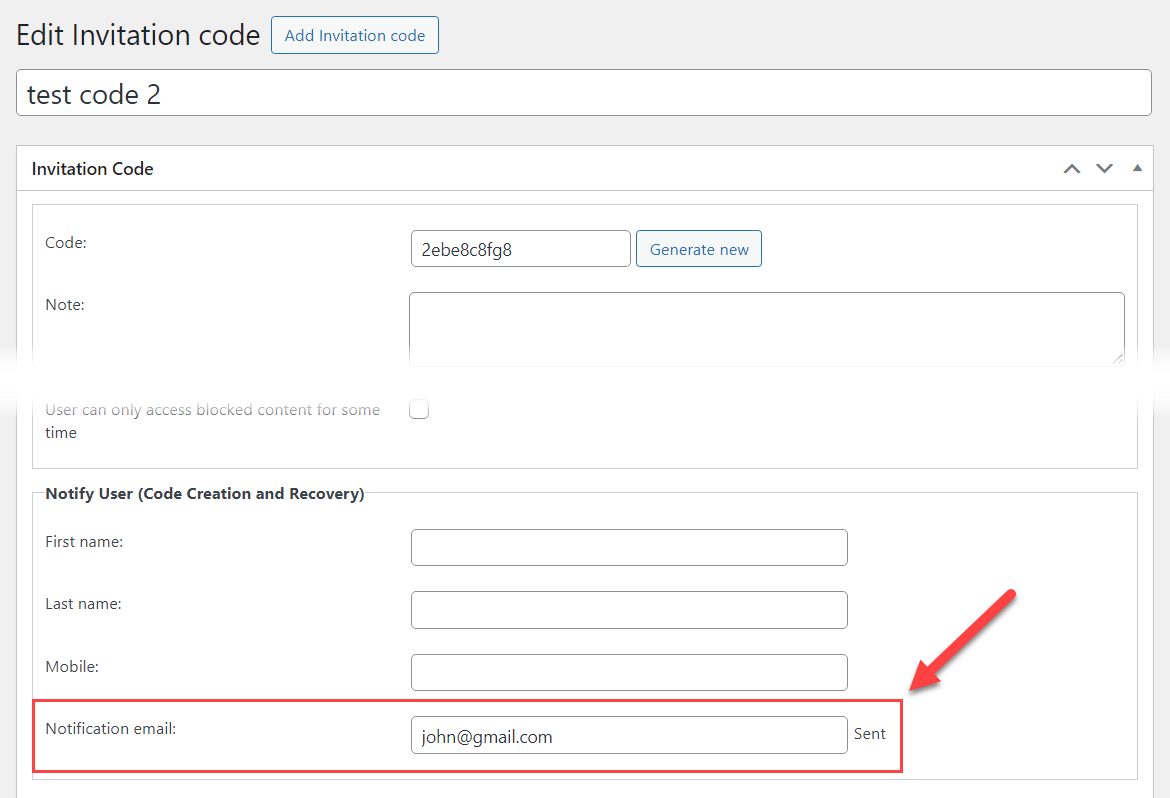Click the 'Code:' label
The width and height of the screenshot is (1170, 798).
pos(66,243)
